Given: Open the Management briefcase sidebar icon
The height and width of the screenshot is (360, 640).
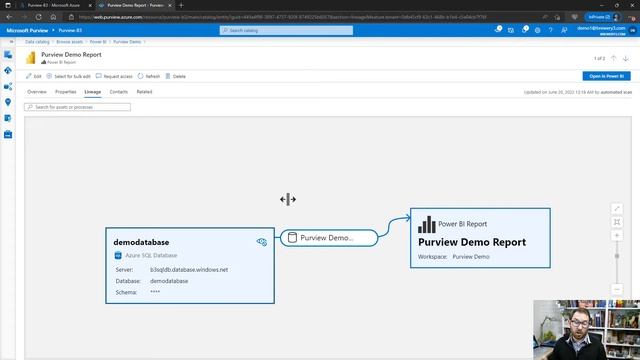Looking at the screenshot, I should (8, 134).
